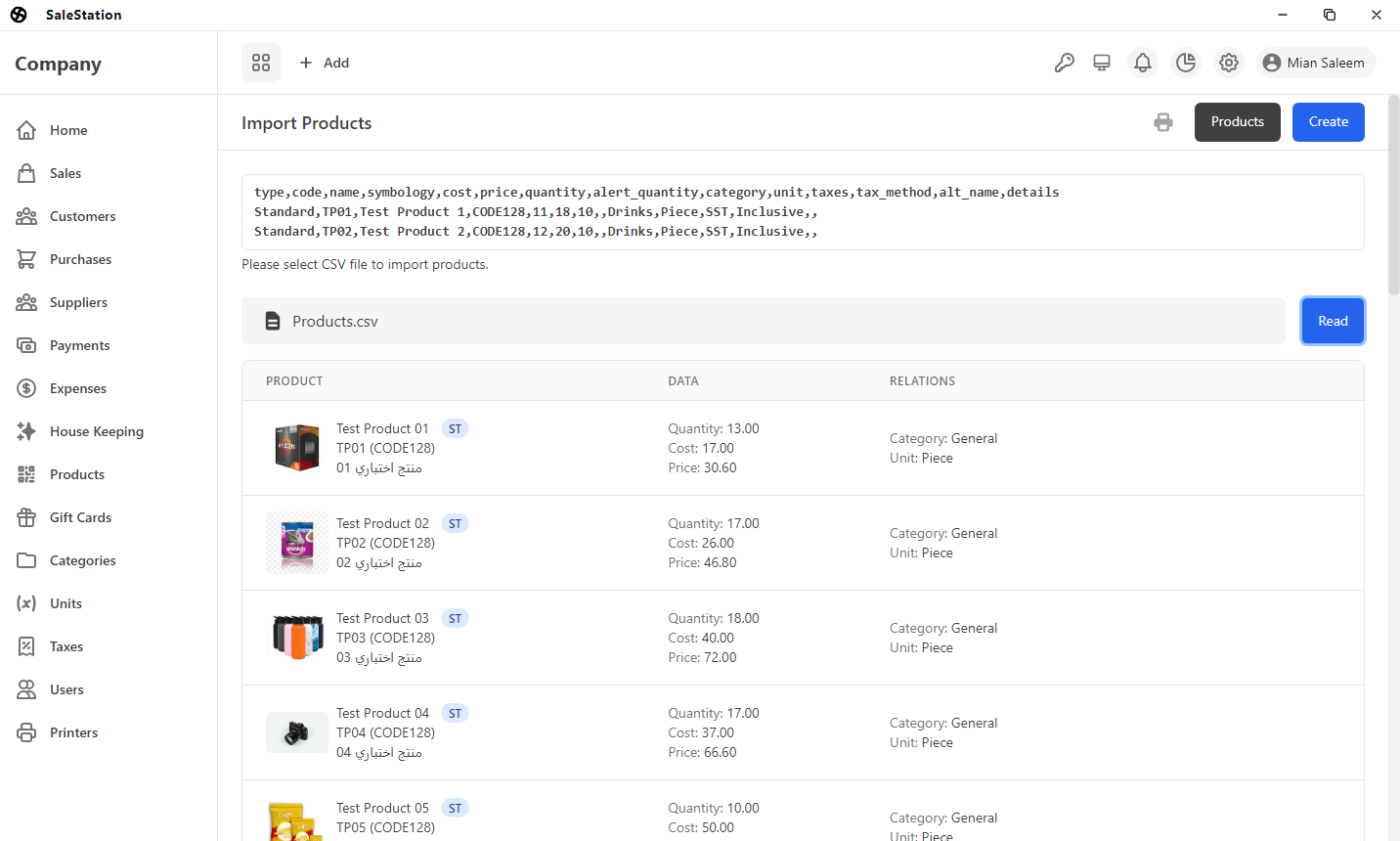Toggle the grid apps icon

261,63
